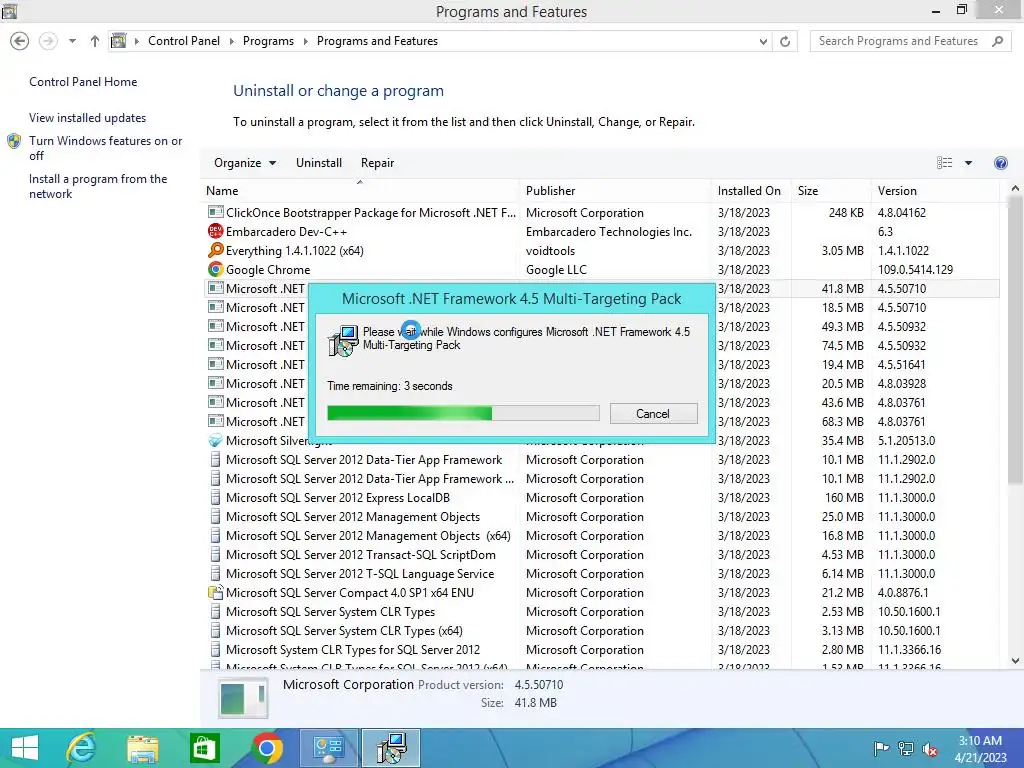Screen dimensions: 1024x768
Task: Sort by the Name column header
Action: click(x=360, y=191)
